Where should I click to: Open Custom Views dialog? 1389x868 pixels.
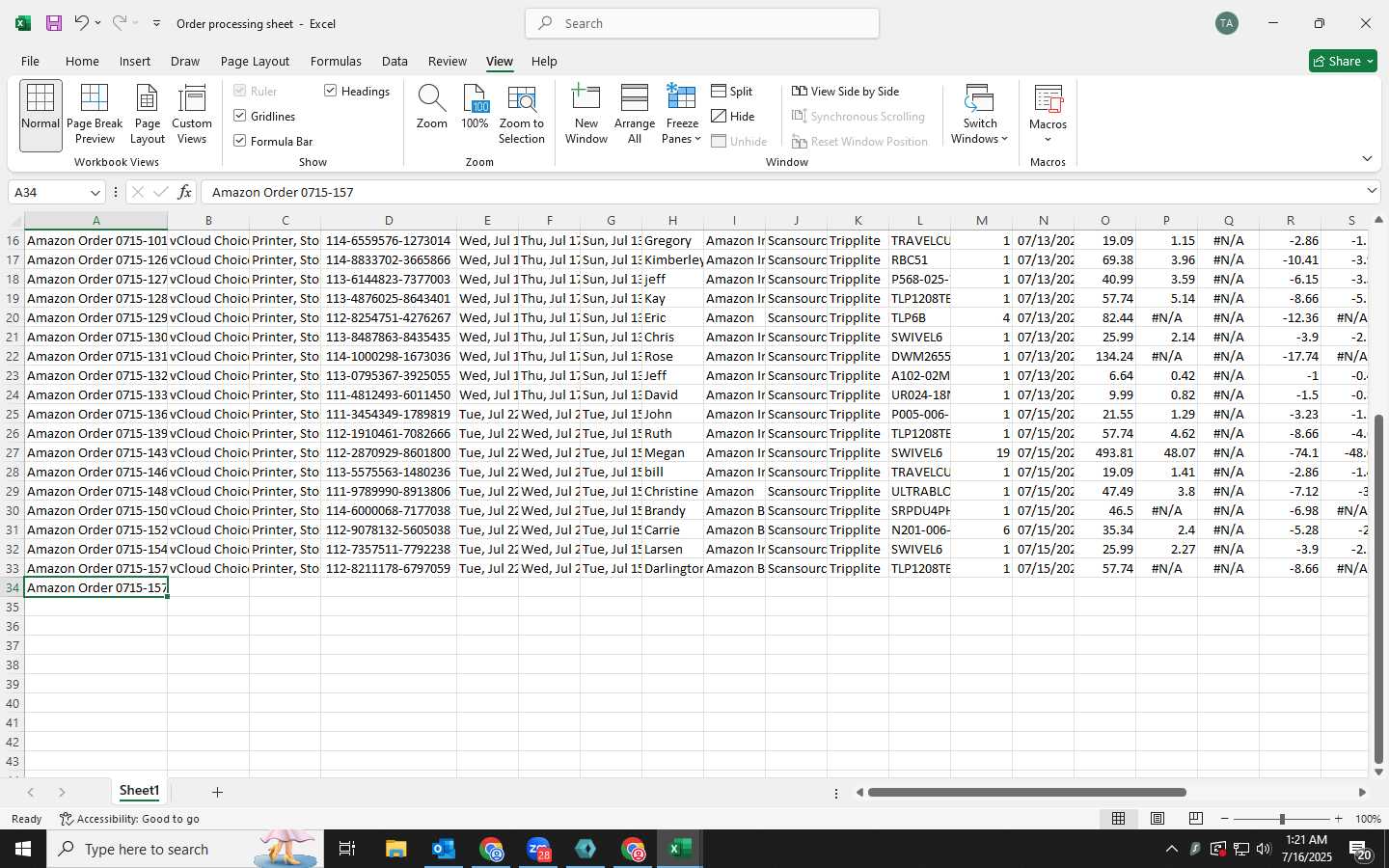point(192,115)
